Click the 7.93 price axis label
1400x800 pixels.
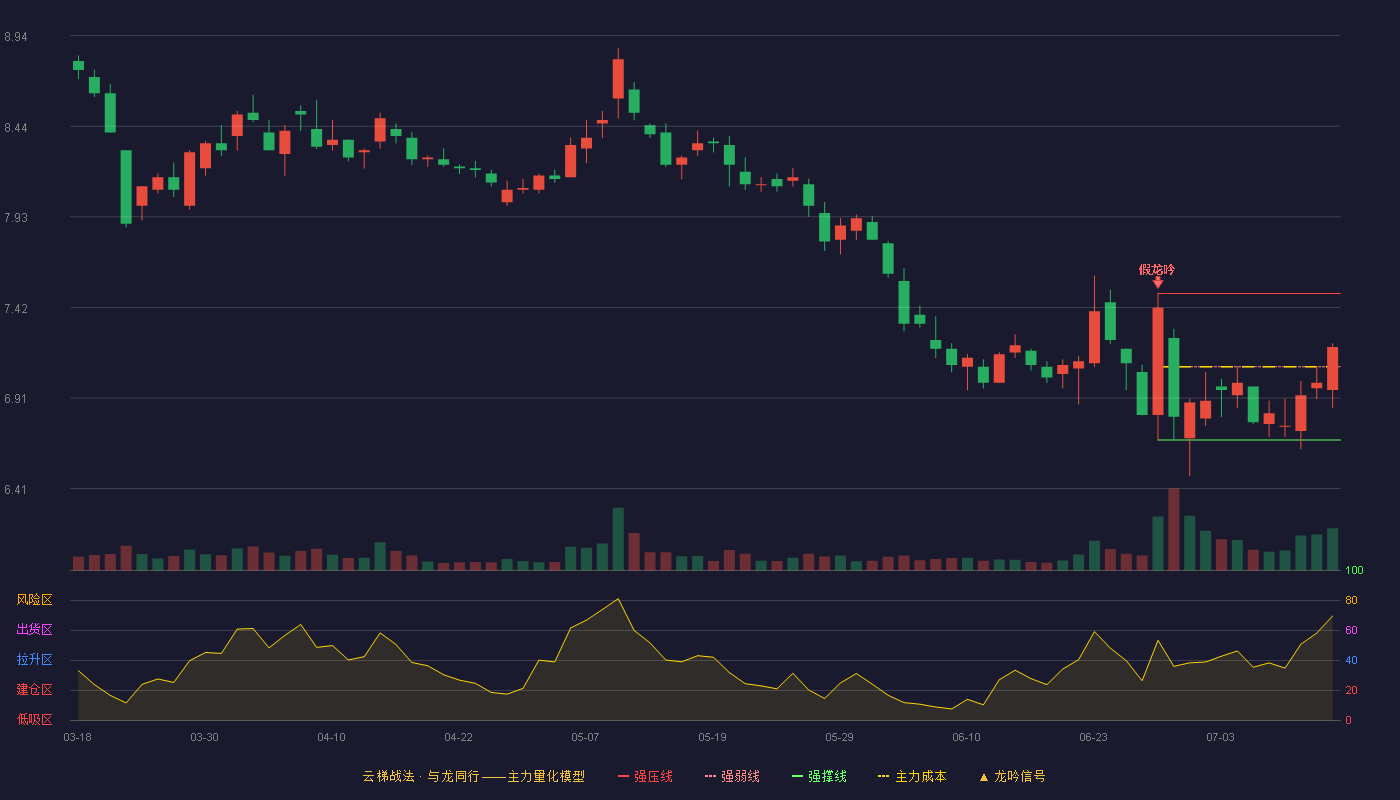(16, 218)
